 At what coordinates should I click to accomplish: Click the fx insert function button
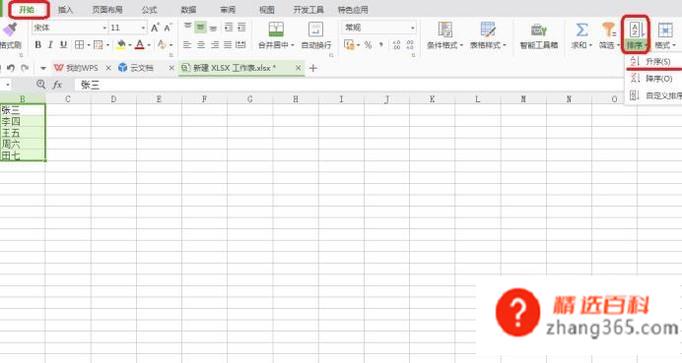pos(57,85)
